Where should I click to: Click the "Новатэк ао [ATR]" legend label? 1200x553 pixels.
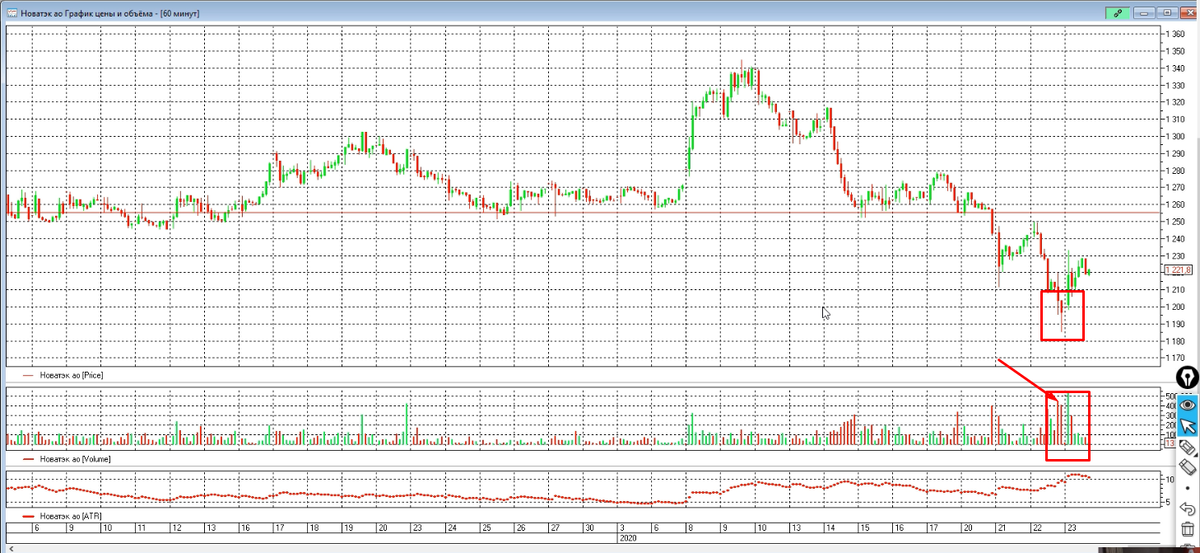coord(69,515)
